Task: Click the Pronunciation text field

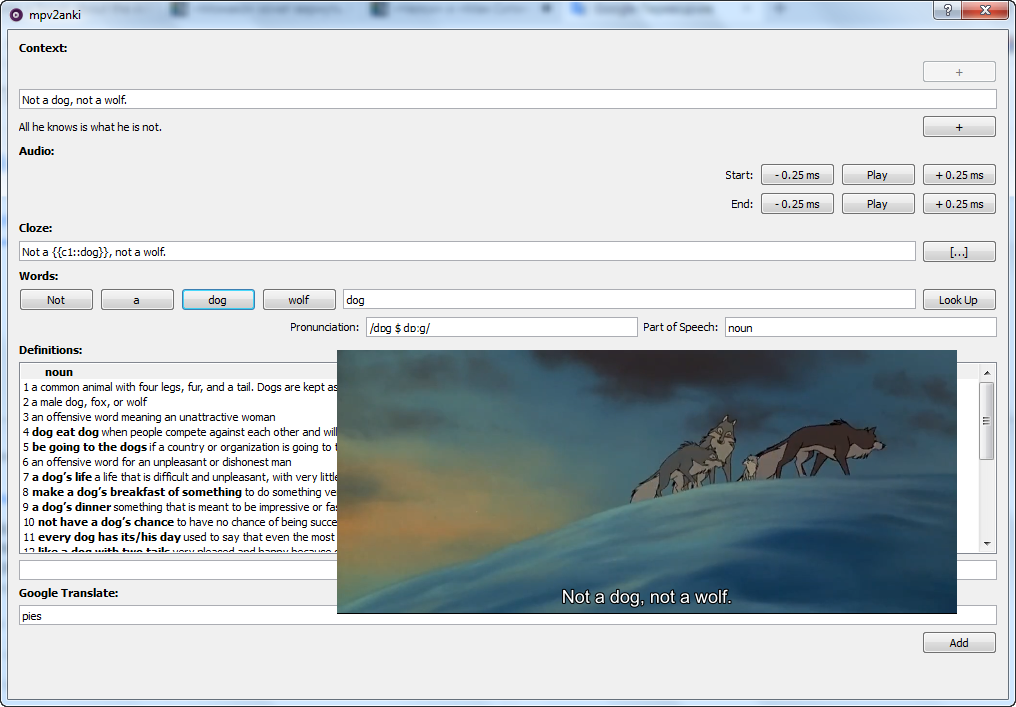Action: click(501, 328)
